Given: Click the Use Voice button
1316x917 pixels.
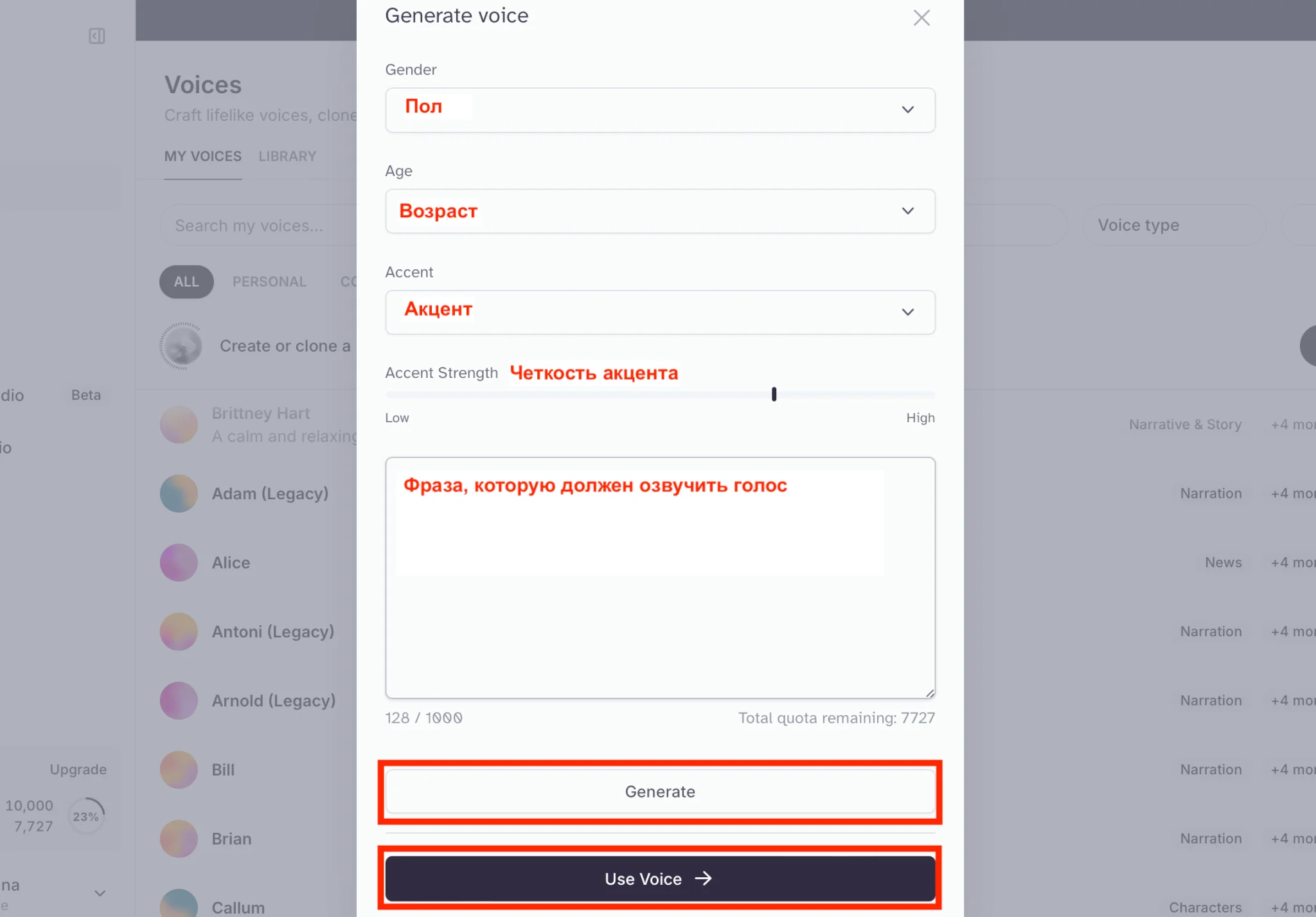Looking at the screenshot, I should click(x=660, y=878).
